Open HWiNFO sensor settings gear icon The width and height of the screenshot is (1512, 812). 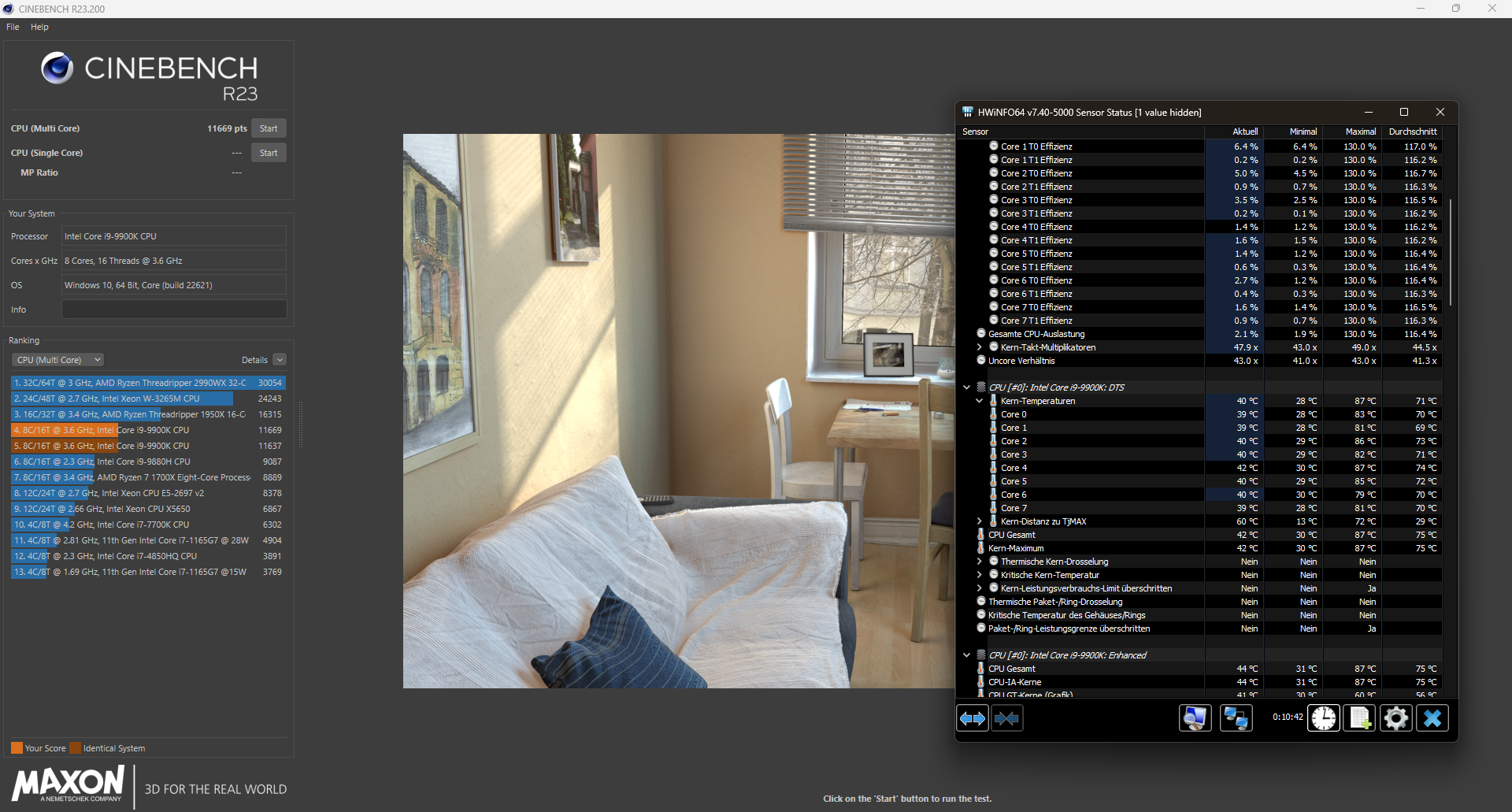tap(1396, 718)
